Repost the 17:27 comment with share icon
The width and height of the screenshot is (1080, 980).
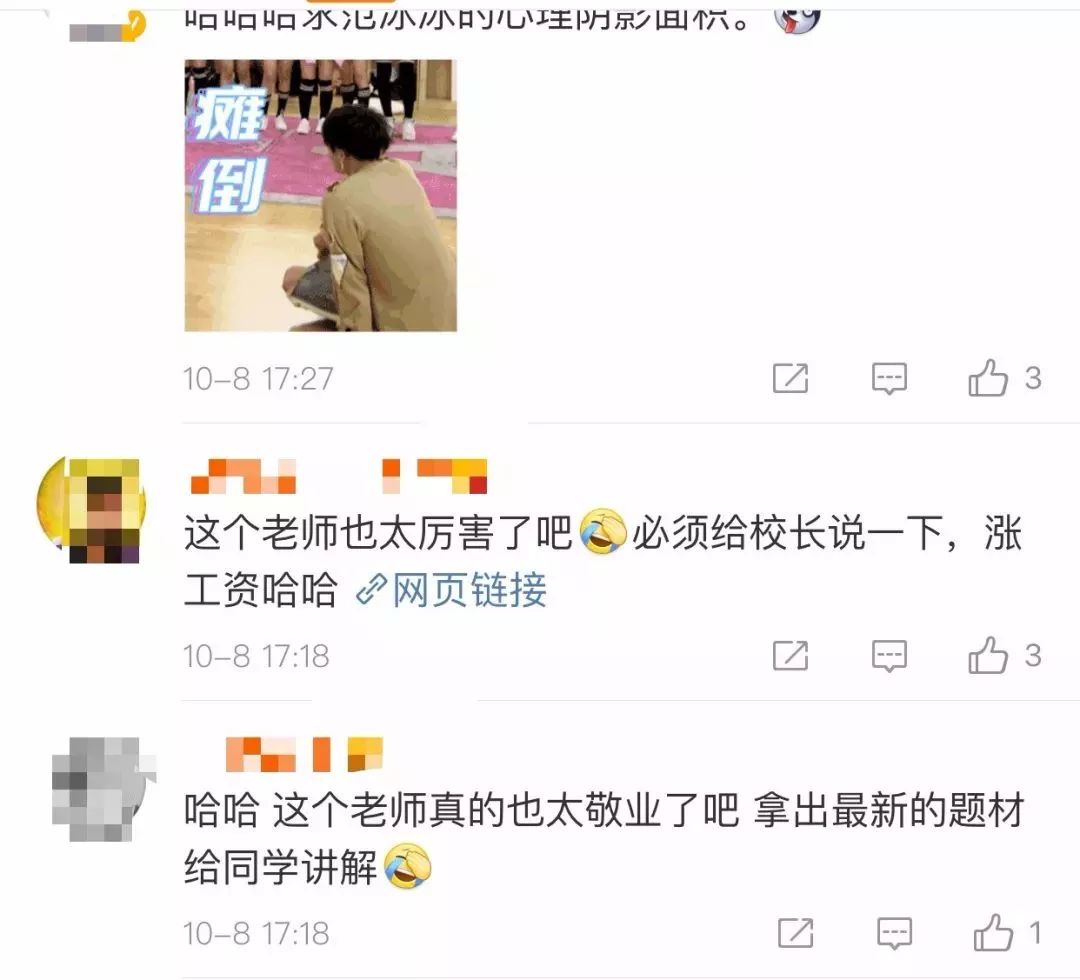coord(790,378)
